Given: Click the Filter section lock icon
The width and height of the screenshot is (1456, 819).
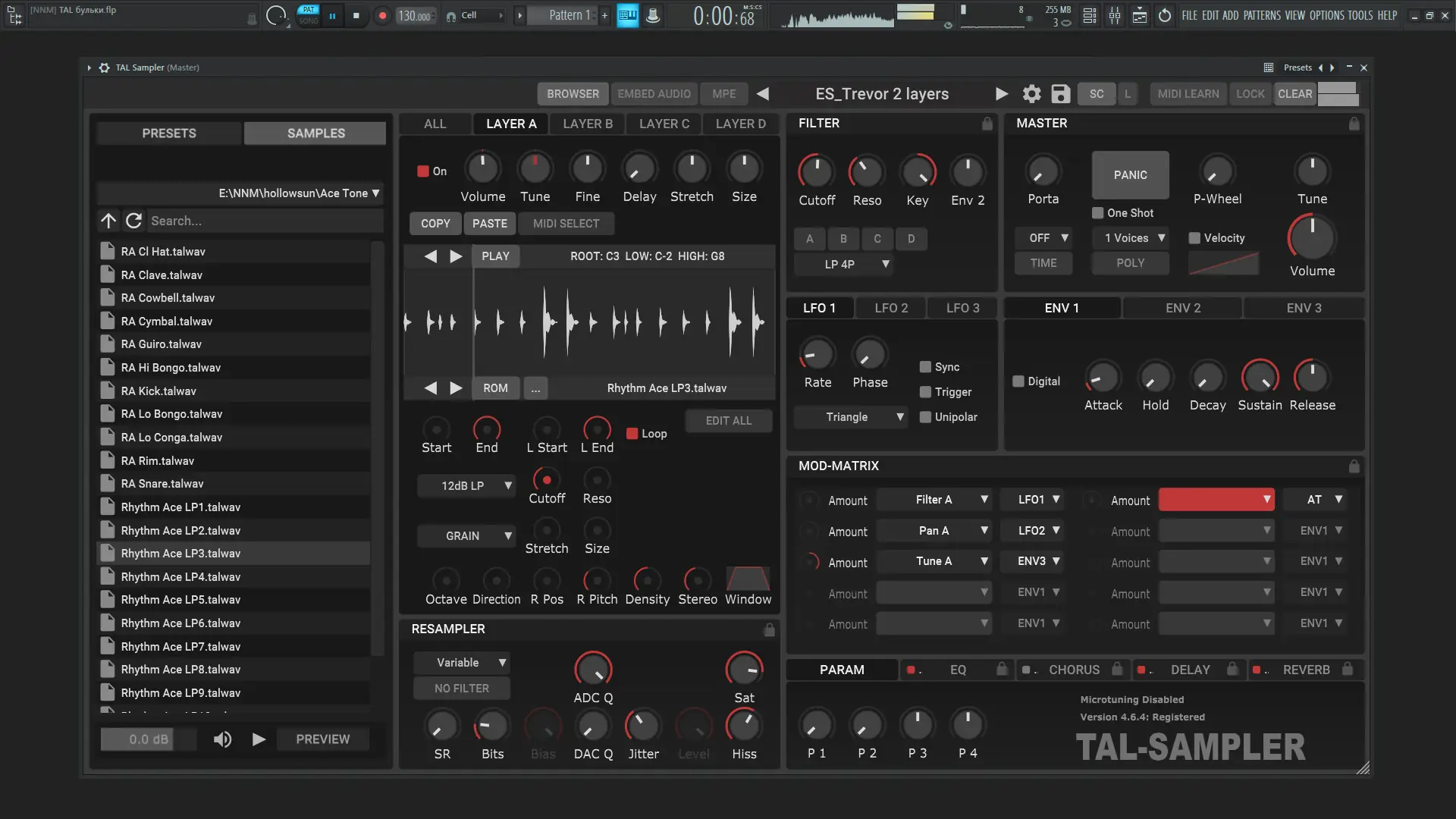Looking at the screenshot, I should coord(987,124).
